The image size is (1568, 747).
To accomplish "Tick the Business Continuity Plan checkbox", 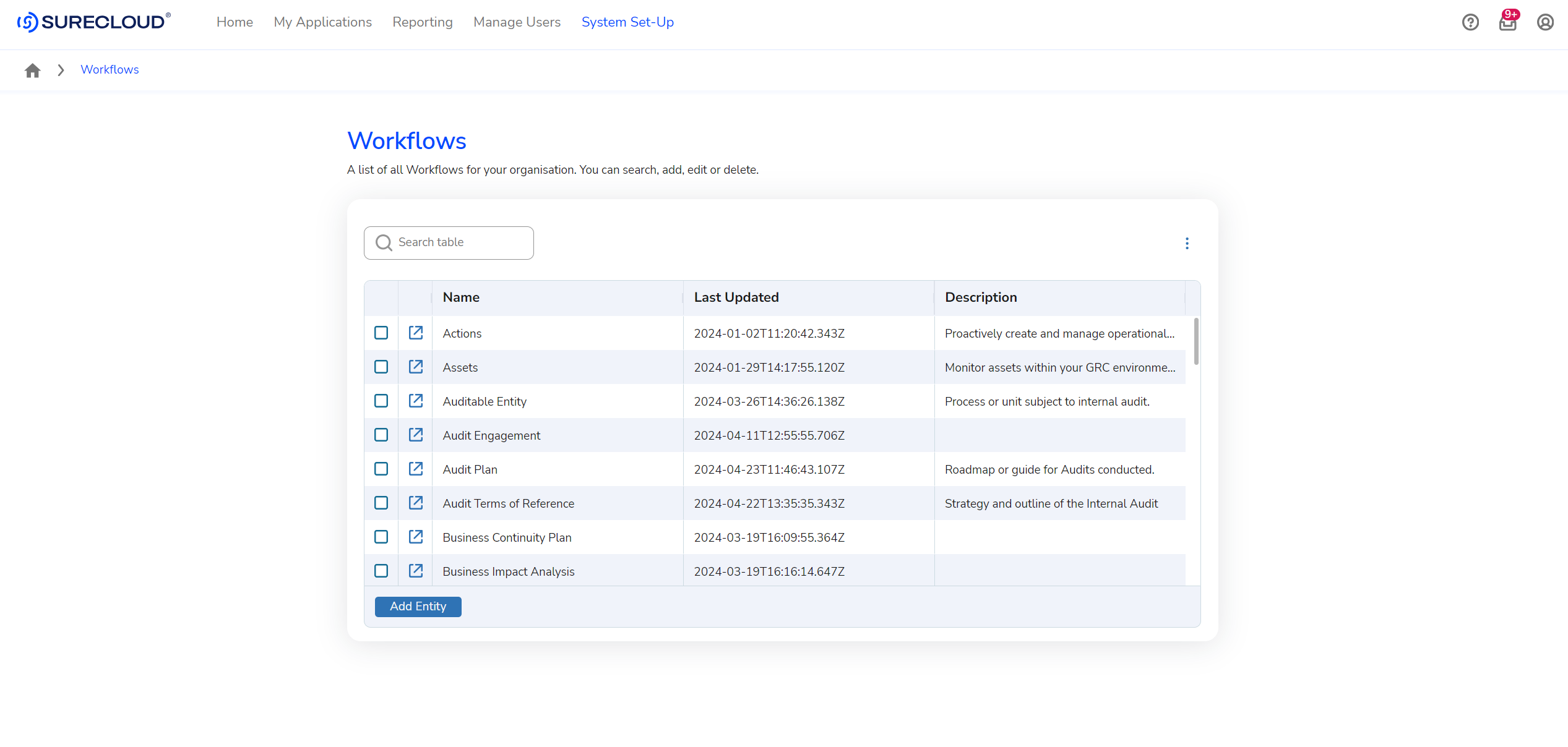I will click(381, 537).
